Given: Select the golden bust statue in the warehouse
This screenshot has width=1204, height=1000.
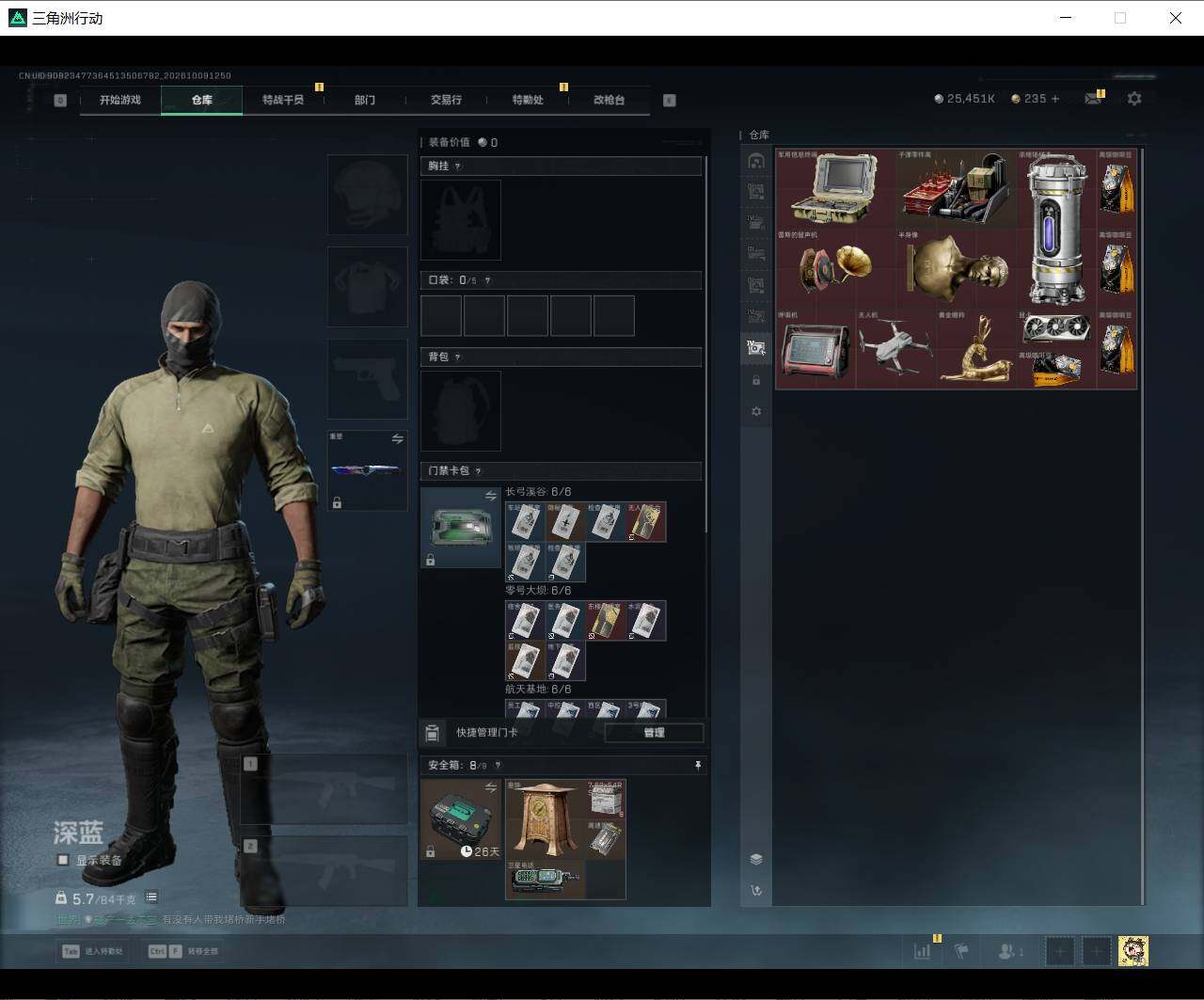Looking at the screenshot, I should click(x=956, y=269).
